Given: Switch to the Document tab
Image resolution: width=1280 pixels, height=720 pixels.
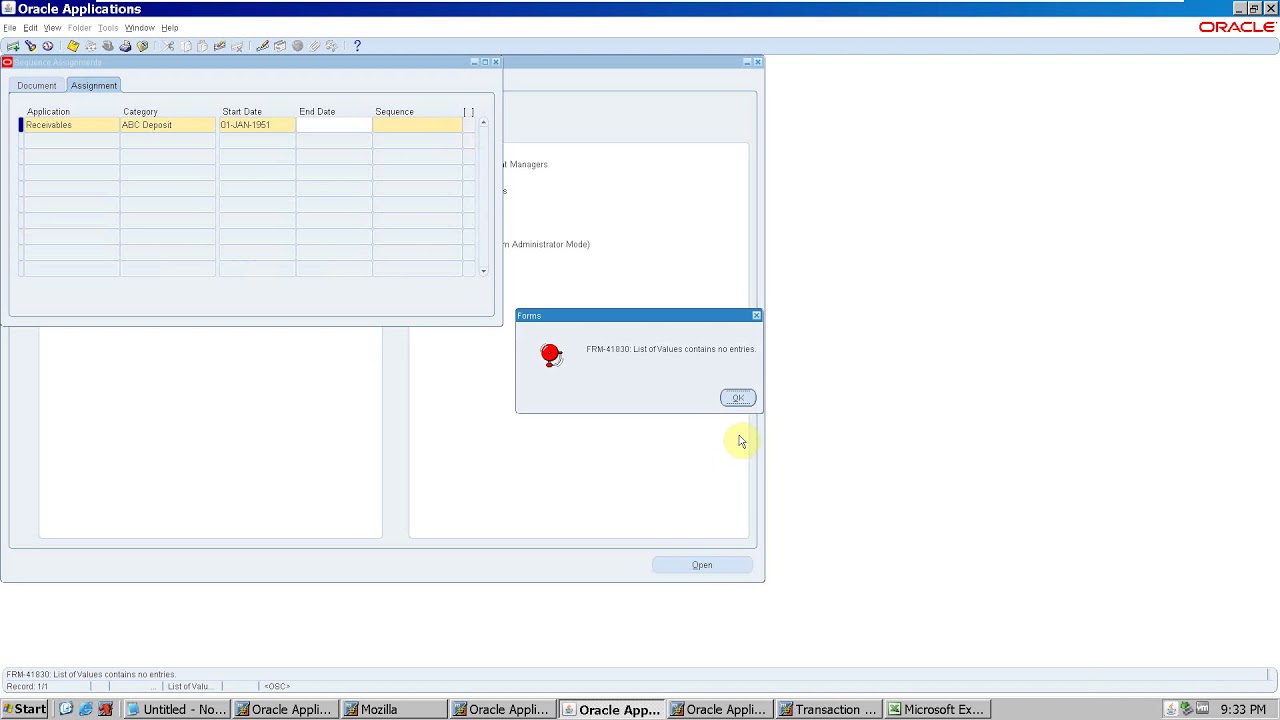Looking at the screenshot, I should (37, 86).
